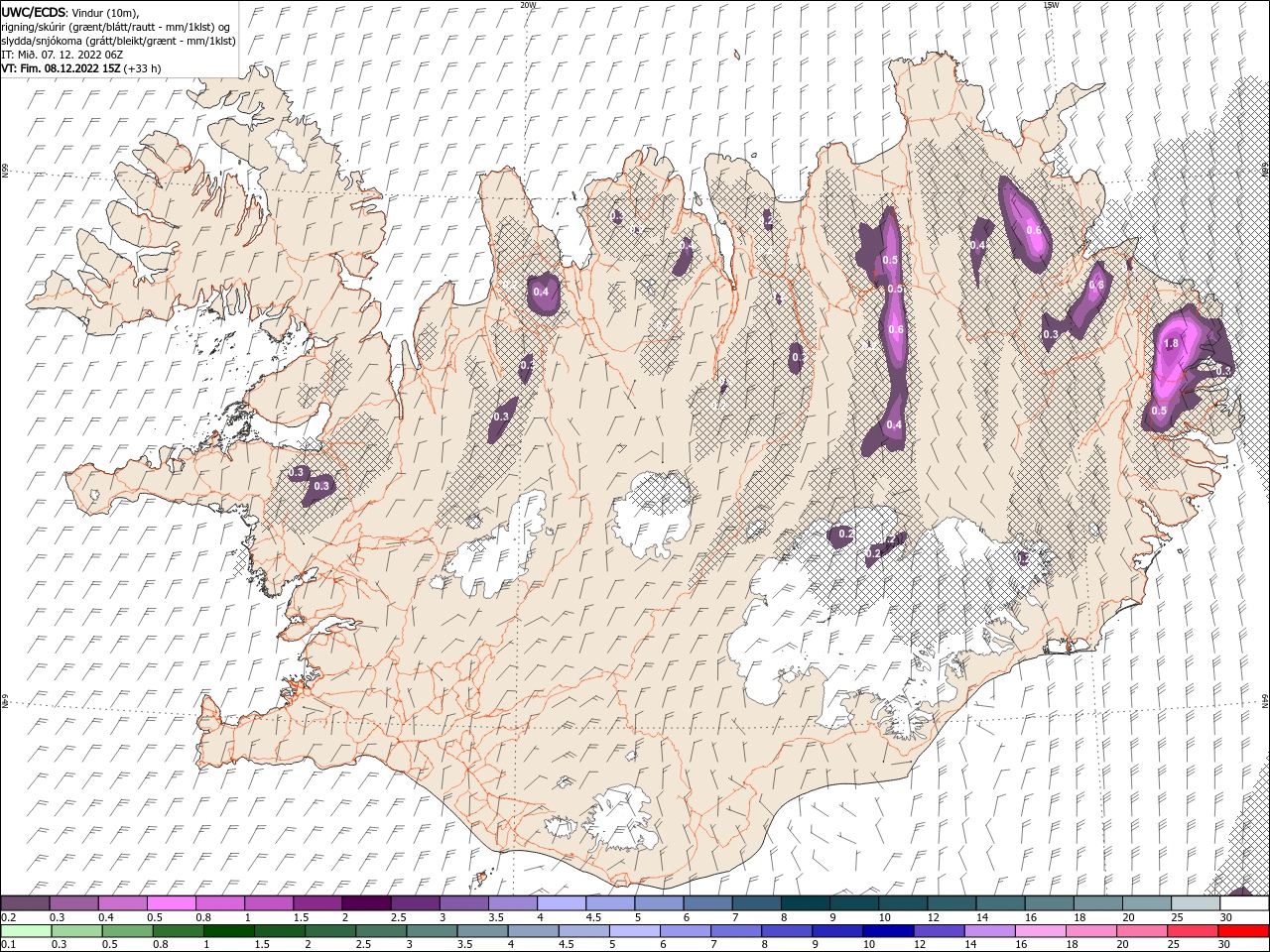Click the 20W longitude label
1270x952 pixels.
click(x=528, y=5)
